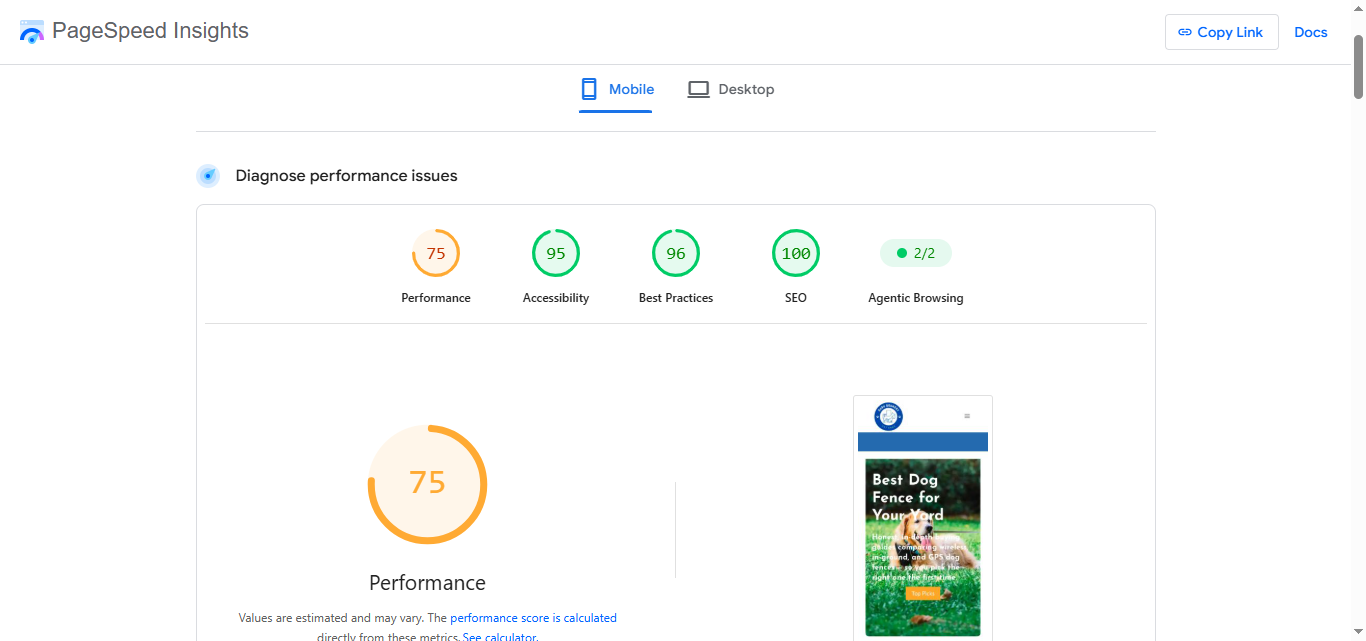Click the large Performance 75 gauge
1366x641 pixels.
[x=427, y=484]
